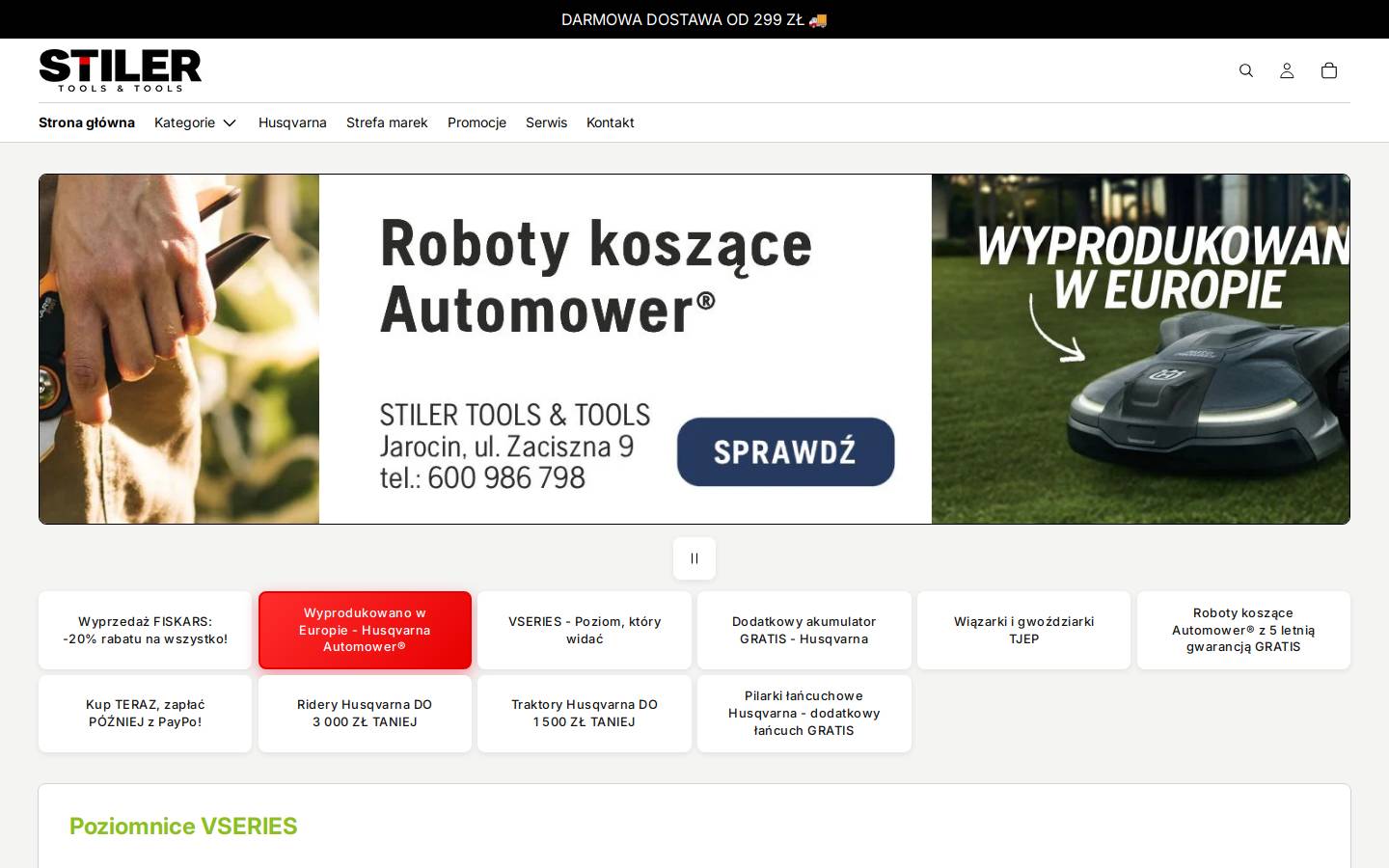
Task: Open the Kontakt menu item
Action: pyautogui.click(x=611, y=122)
